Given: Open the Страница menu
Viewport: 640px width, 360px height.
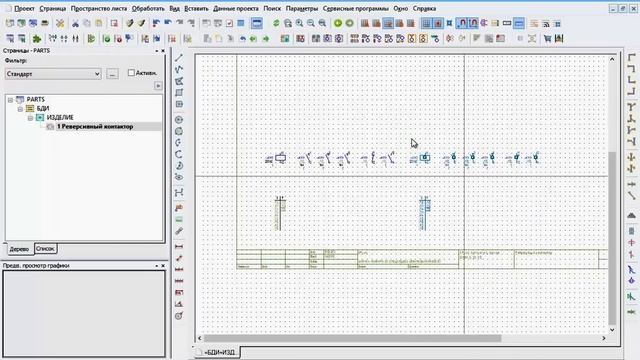Looking at the screenshot, I should tap(53, 8).
